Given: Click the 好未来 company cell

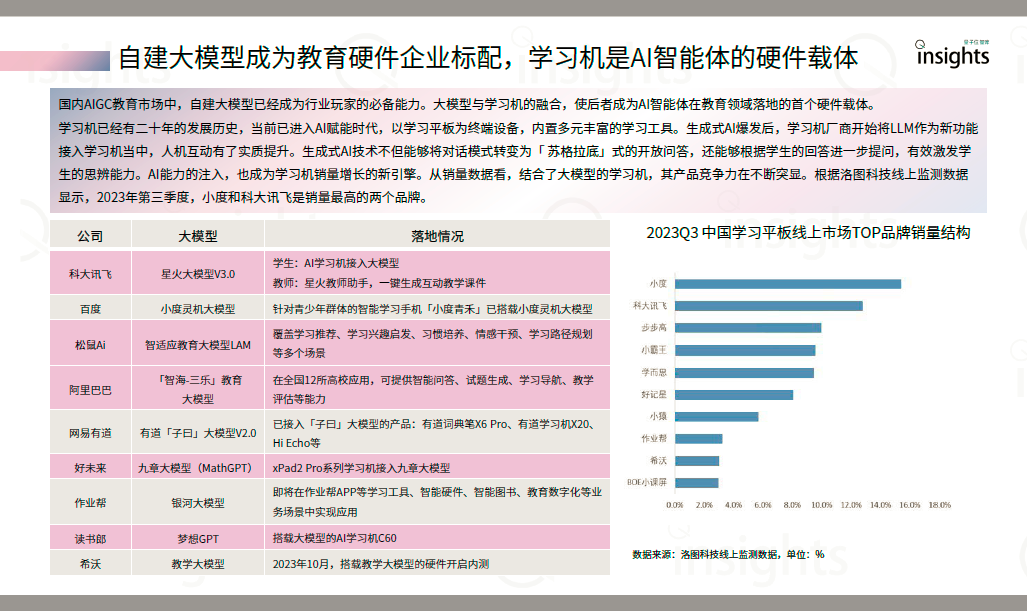Looking at the screenshot, I should 90,468.
